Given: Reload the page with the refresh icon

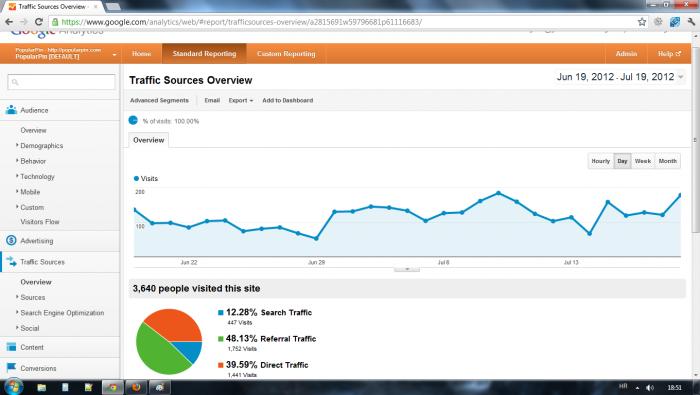Looking at the screenshot, I should 39,22.
